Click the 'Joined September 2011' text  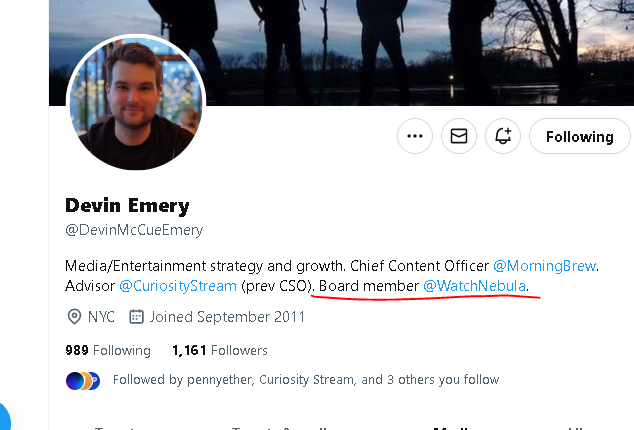[227, 317]
